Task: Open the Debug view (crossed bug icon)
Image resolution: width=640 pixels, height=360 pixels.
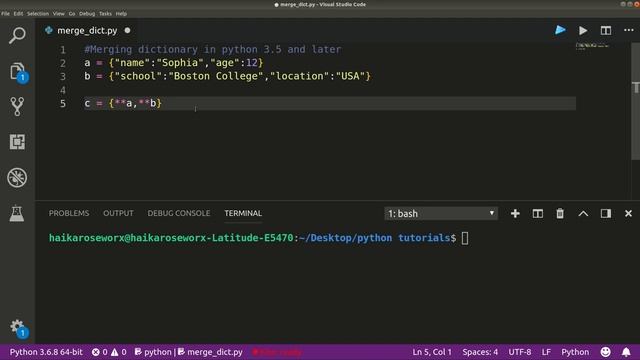Action: (17, 178)
